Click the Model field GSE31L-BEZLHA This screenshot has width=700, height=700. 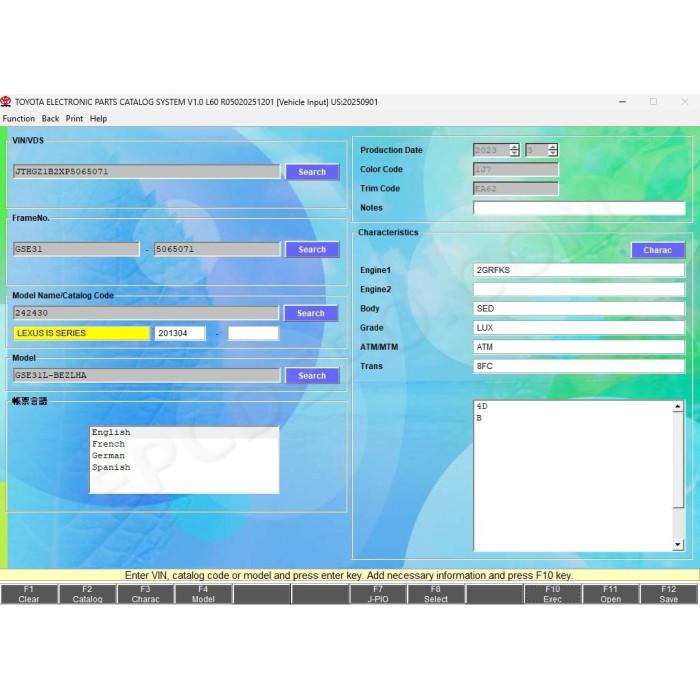(x=146, y=375)
